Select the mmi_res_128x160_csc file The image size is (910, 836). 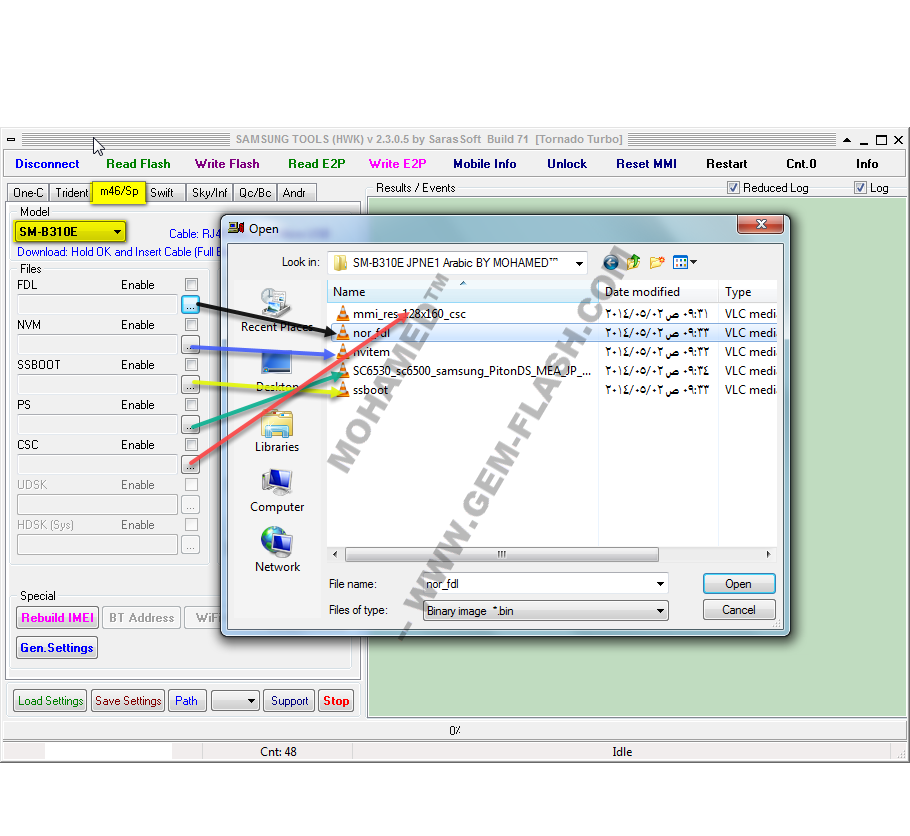pos(409,314)
